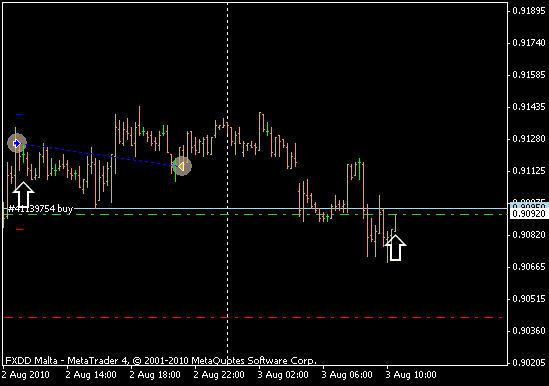Image resolution: width=549 pixels, height=386 pixels.
Task: Click the '2 Aug 2010' time label
Action: (26, 375)
